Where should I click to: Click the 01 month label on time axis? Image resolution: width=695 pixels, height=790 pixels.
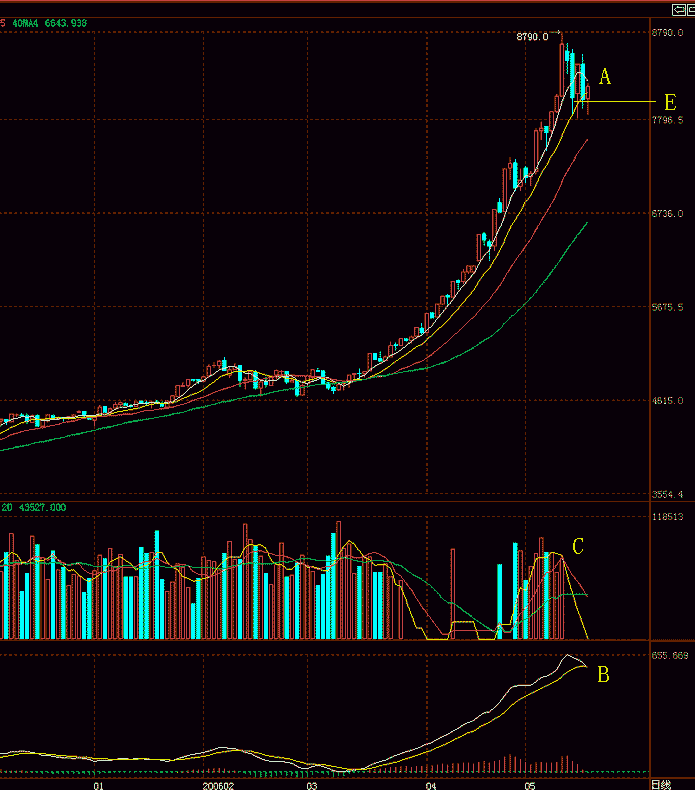coord(98,785)
